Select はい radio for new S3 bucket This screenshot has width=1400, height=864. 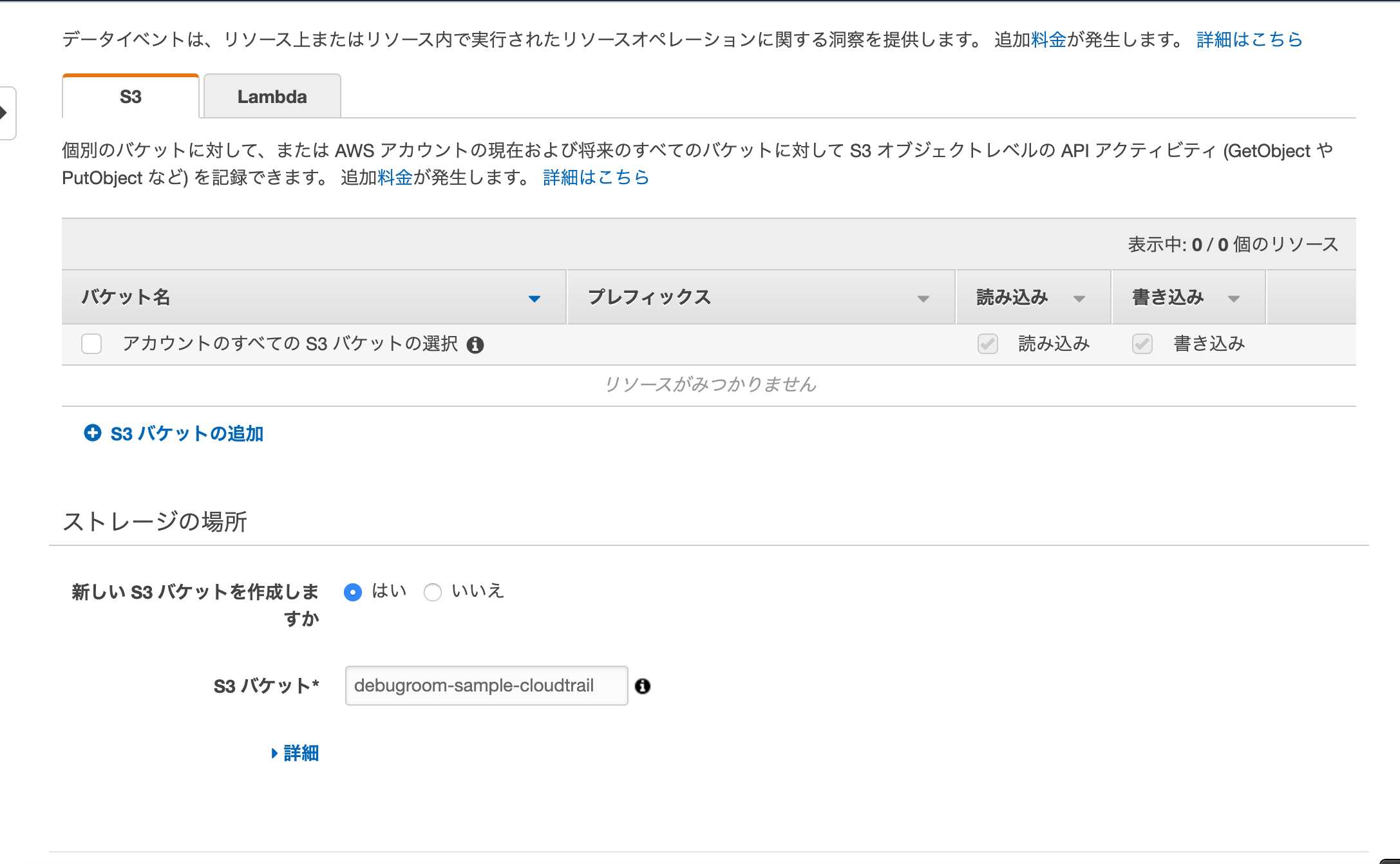coord(353,592)
